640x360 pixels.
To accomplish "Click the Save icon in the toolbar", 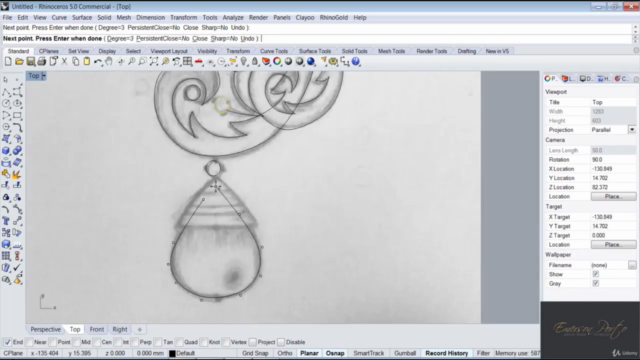I will 31,62.
